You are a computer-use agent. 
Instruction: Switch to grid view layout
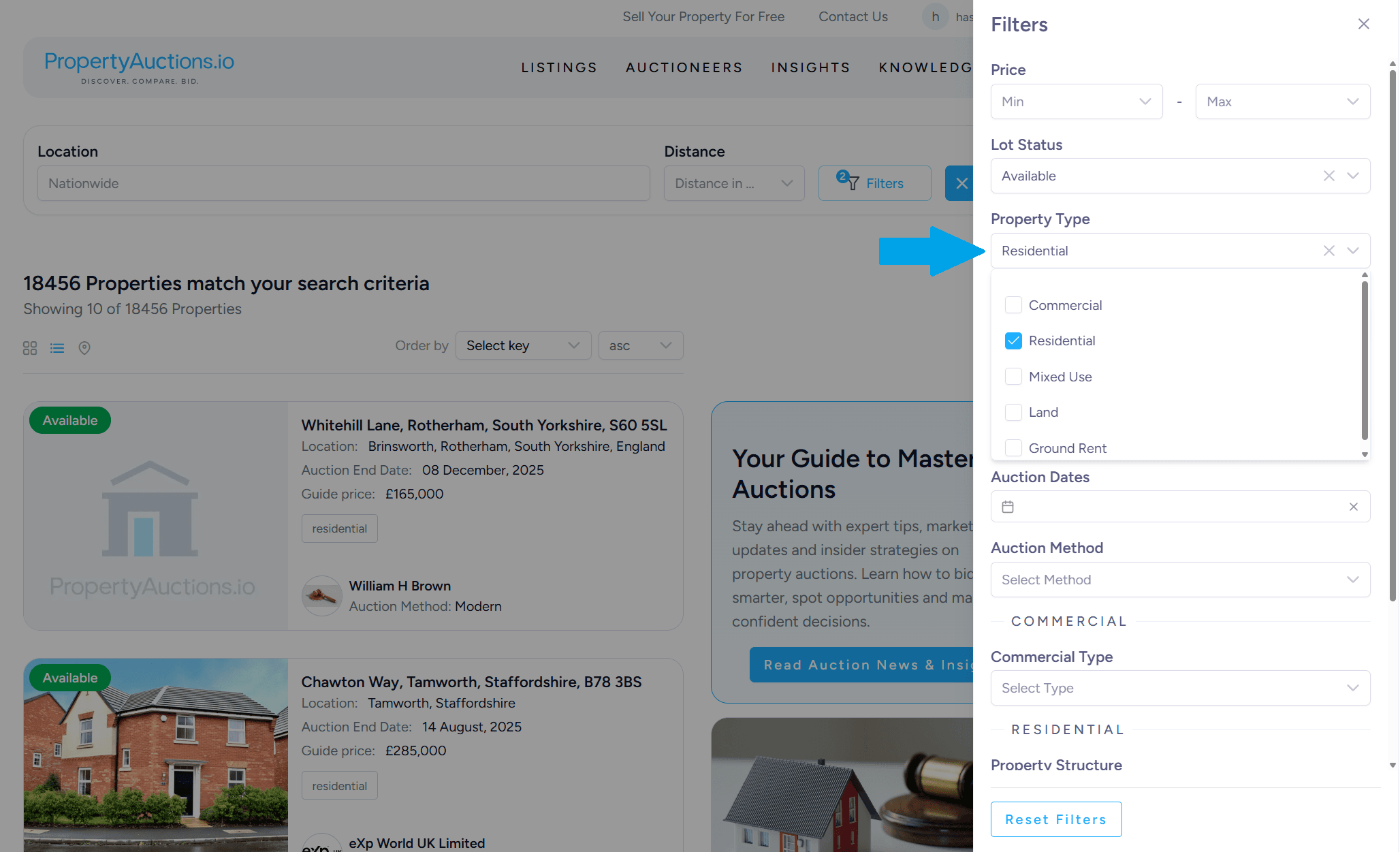tap(30, 348)
